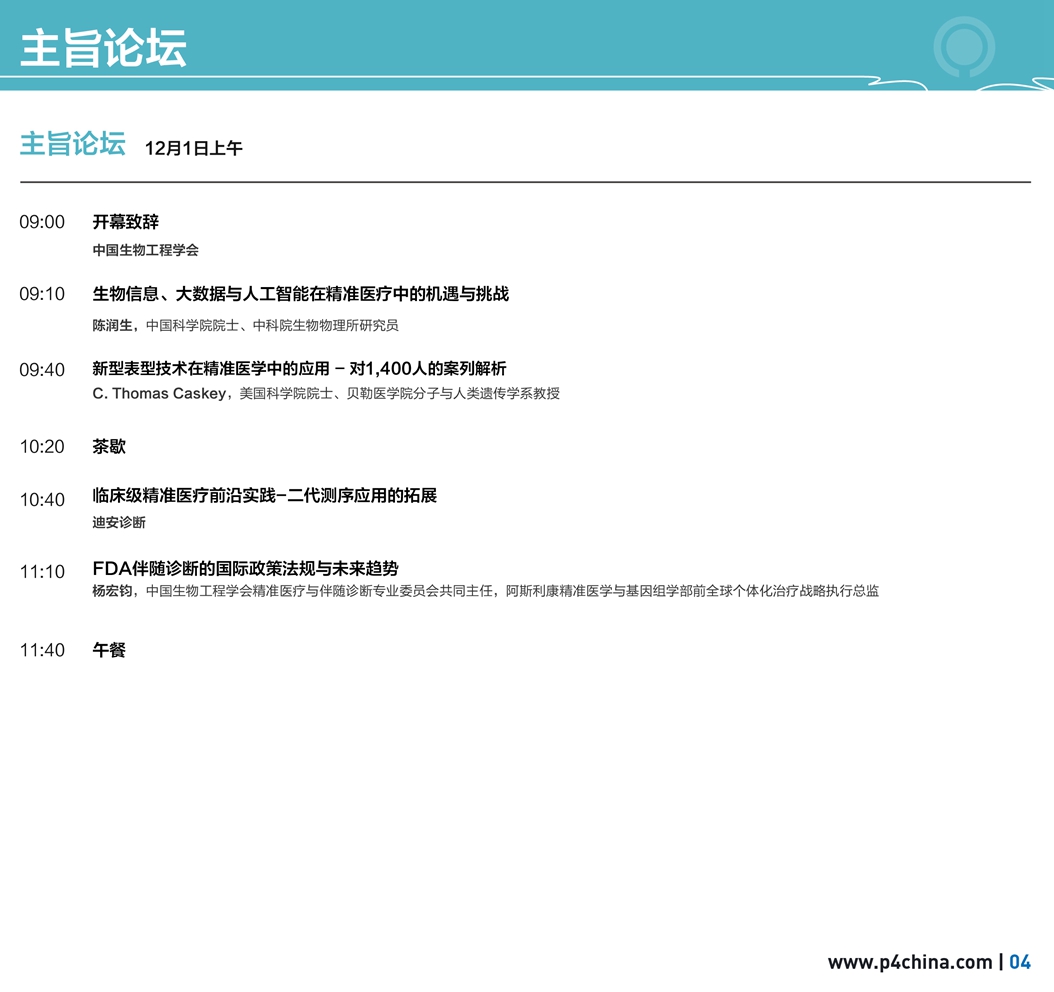Toggle the 10:20 茶歇 entry
Image resolution: width=1054 pixels, height=992 pixels.
41,447
